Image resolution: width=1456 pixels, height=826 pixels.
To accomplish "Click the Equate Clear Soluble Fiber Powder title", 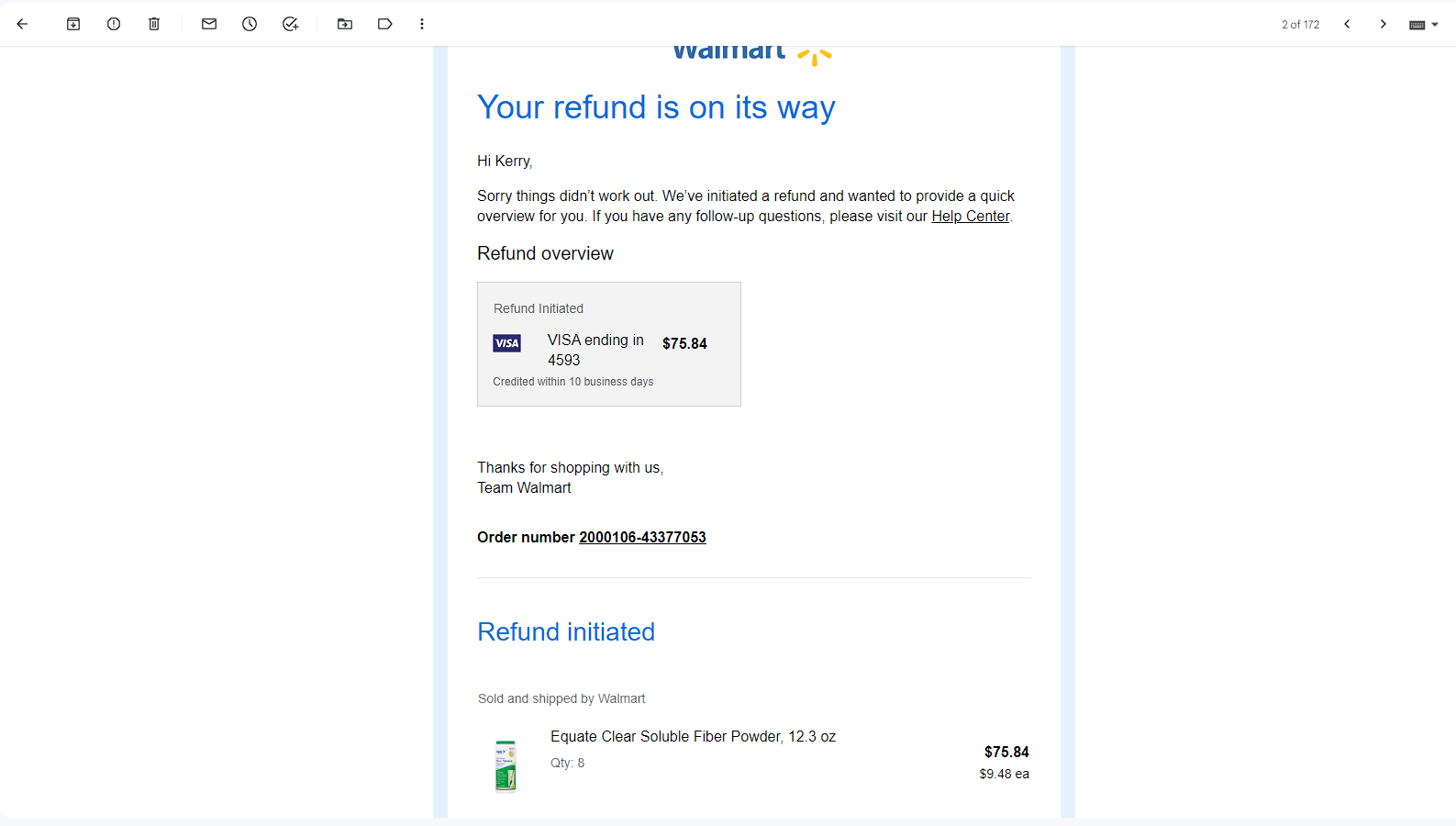I will tap(693, 737).
